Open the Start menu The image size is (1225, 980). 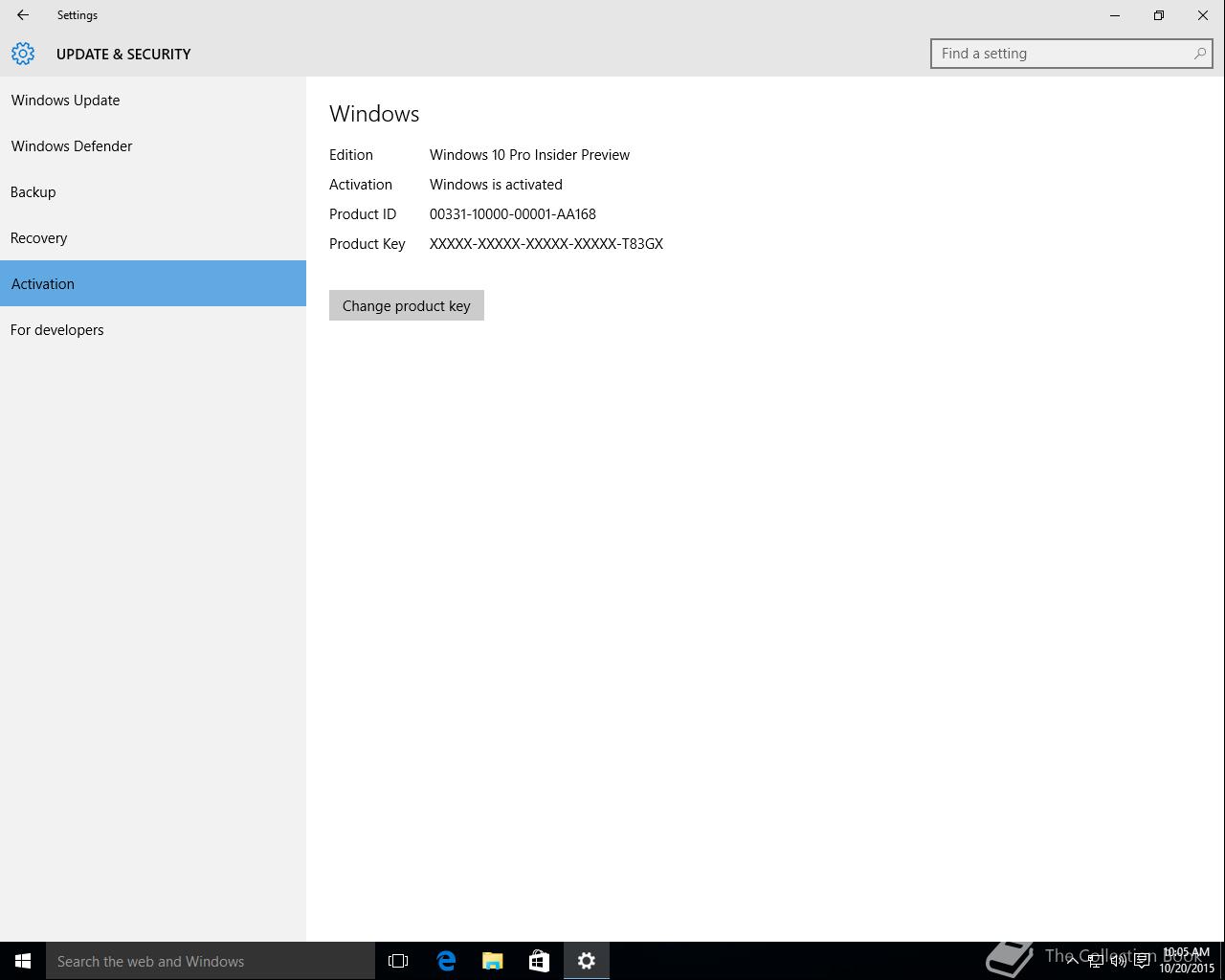(x=23, y=961)
